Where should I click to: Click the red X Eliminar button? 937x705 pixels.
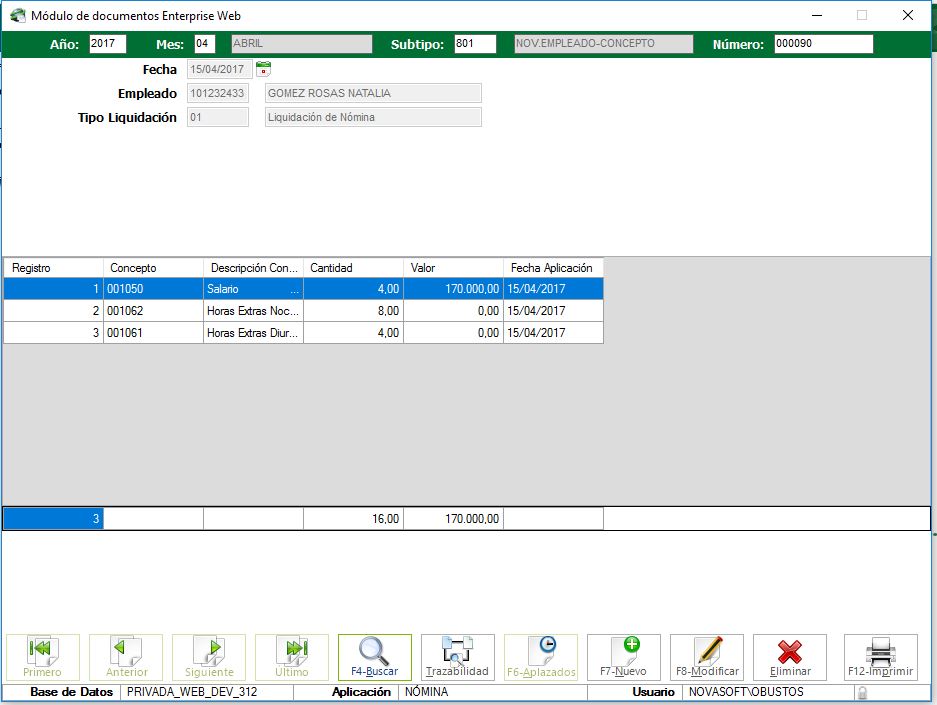(789, 657)
